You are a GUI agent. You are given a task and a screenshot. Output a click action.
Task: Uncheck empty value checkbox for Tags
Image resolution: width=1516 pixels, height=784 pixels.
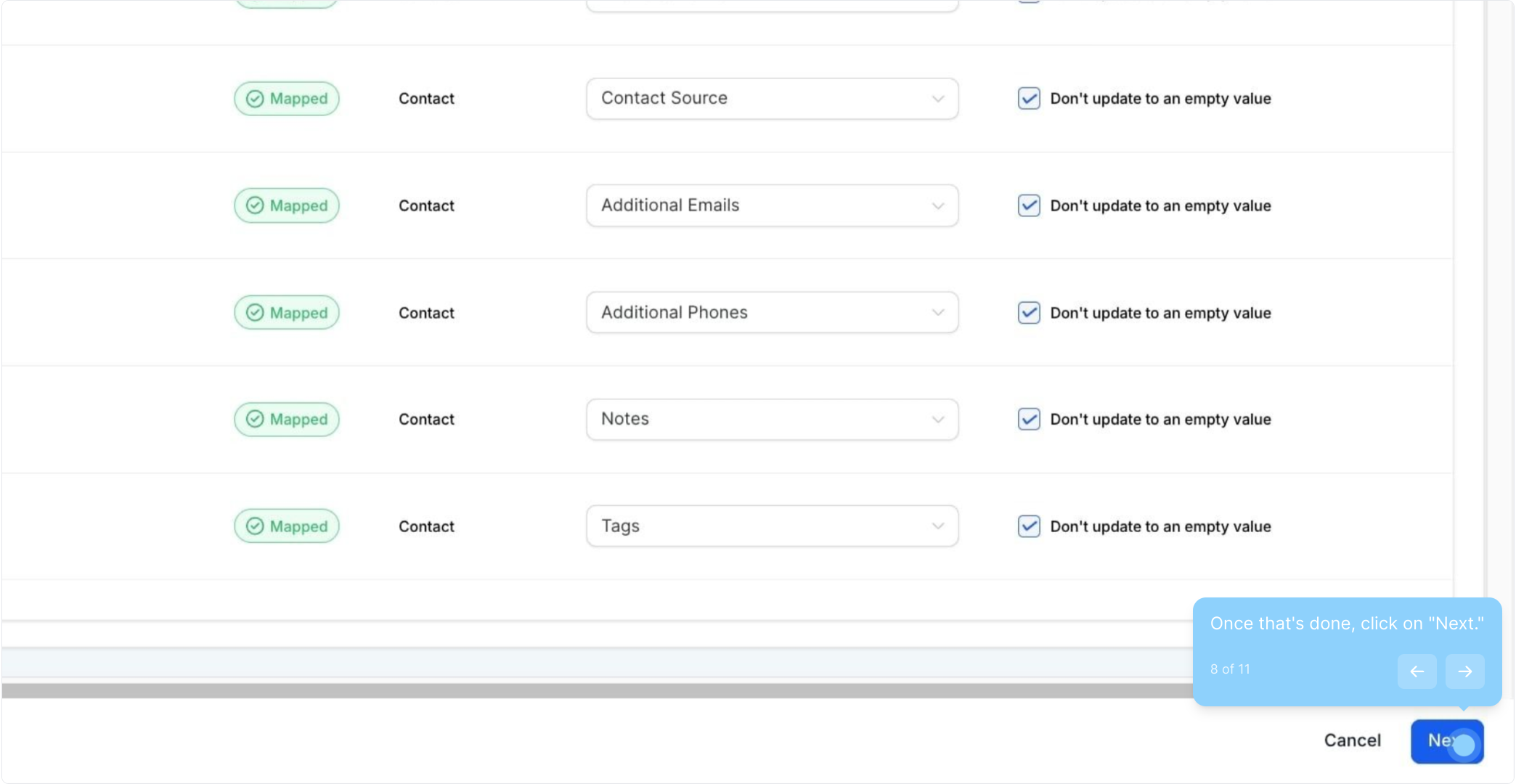pos(1029,526)
